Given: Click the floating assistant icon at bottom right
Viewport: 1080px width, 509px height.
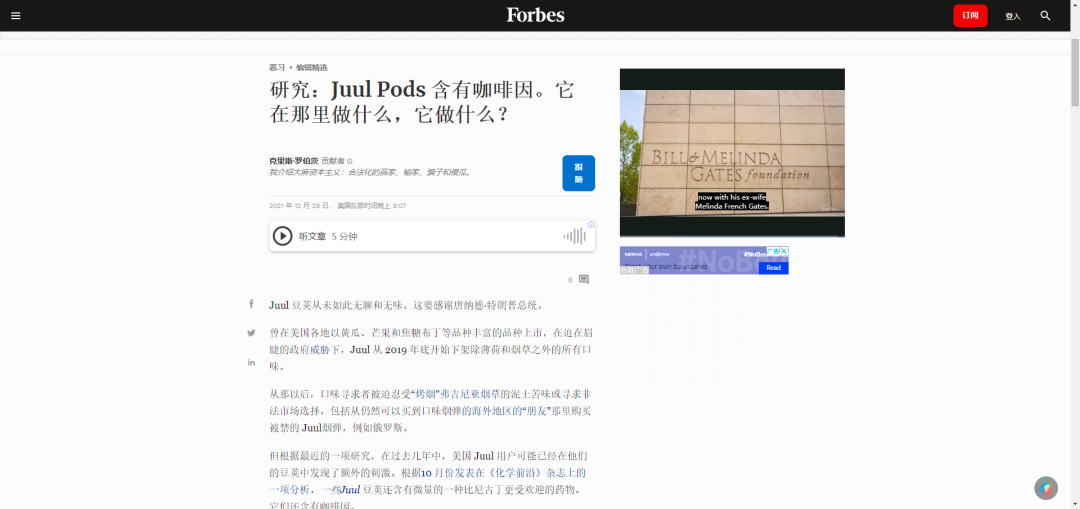Looking at the screenshot, I should coord(1046,488).
